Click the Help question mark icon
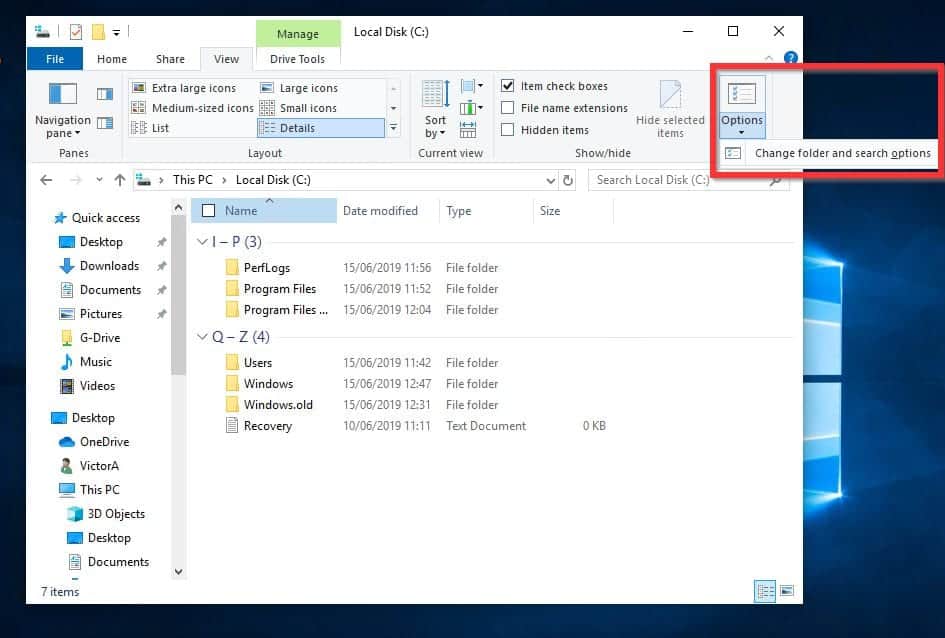The width and height of the screenshot is (945, 638). point(791,58)
